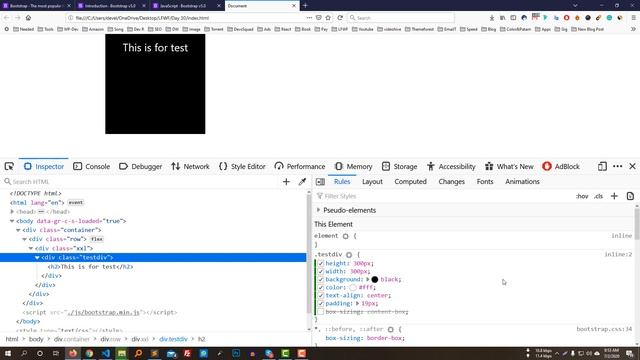Bookmark this page with the star
This screenshot has width=640, height=360.
coord(328,18)
